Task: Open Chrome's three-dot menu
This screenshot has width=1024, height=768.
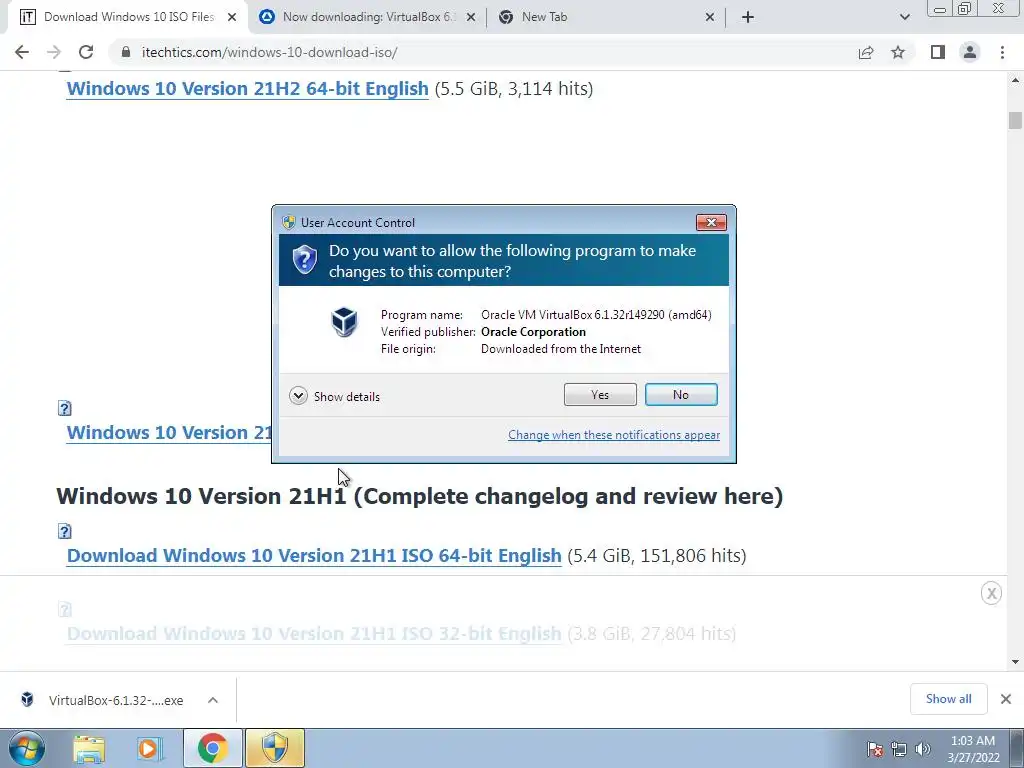Action: (1002, 52)
